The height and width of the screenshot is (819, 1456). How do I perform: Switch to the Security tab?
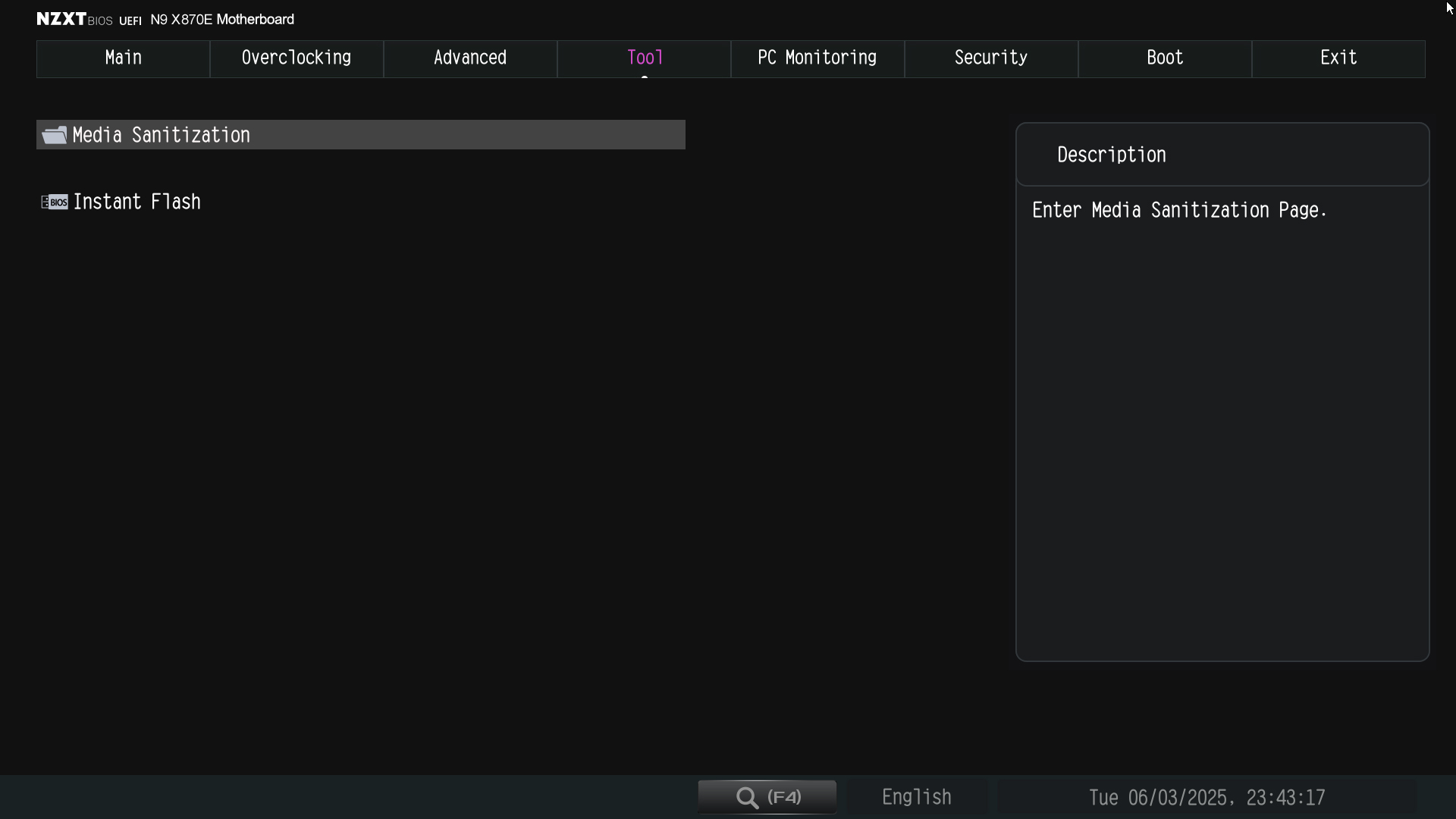pos(991,58)
